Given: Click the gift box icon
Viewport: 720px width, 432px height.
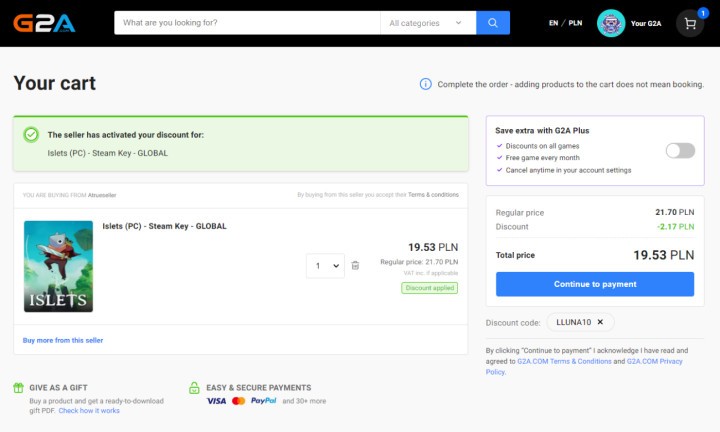Looking at the screenshot, I should (x=18, y=388).
